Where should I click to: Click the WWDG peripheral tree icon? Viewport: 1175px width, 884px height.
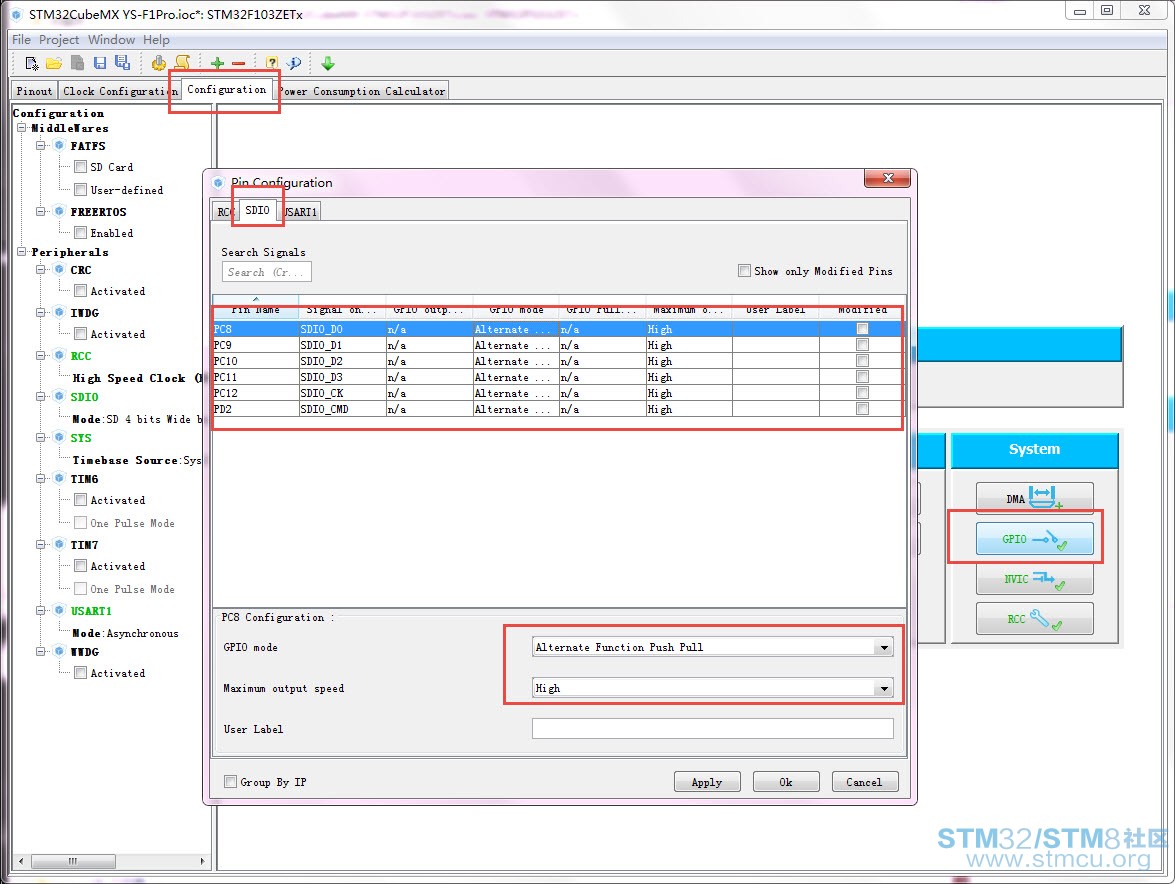click(60, 652)
